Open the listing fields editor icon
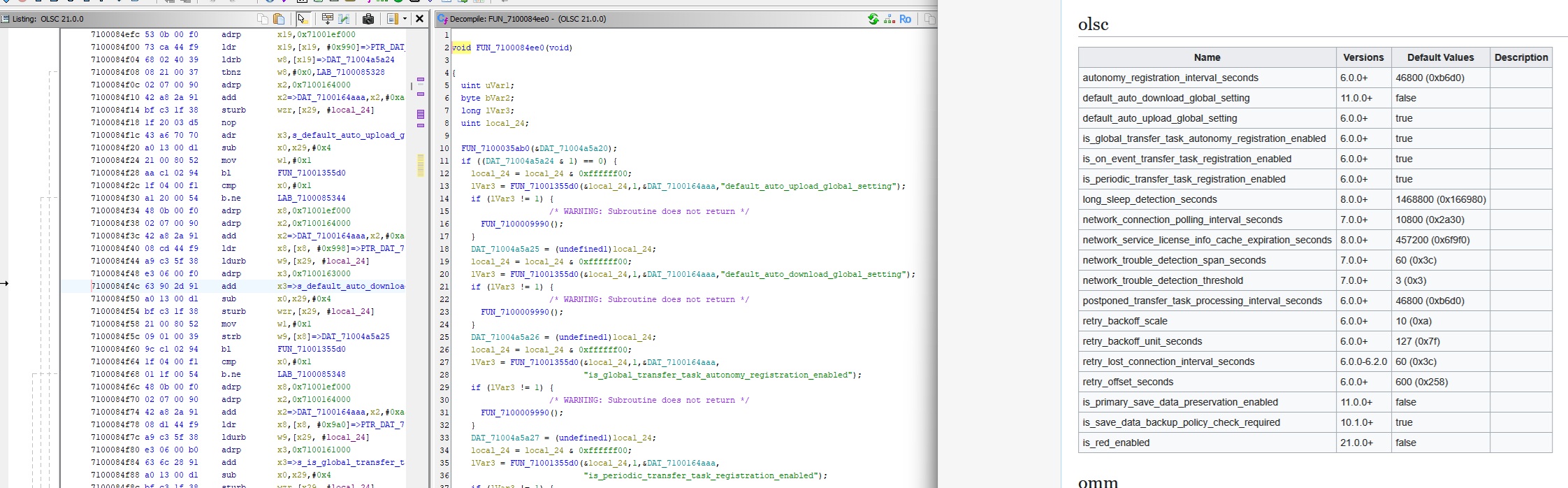Viewport: 1568px width, 488px height. (x=328, y=19)
